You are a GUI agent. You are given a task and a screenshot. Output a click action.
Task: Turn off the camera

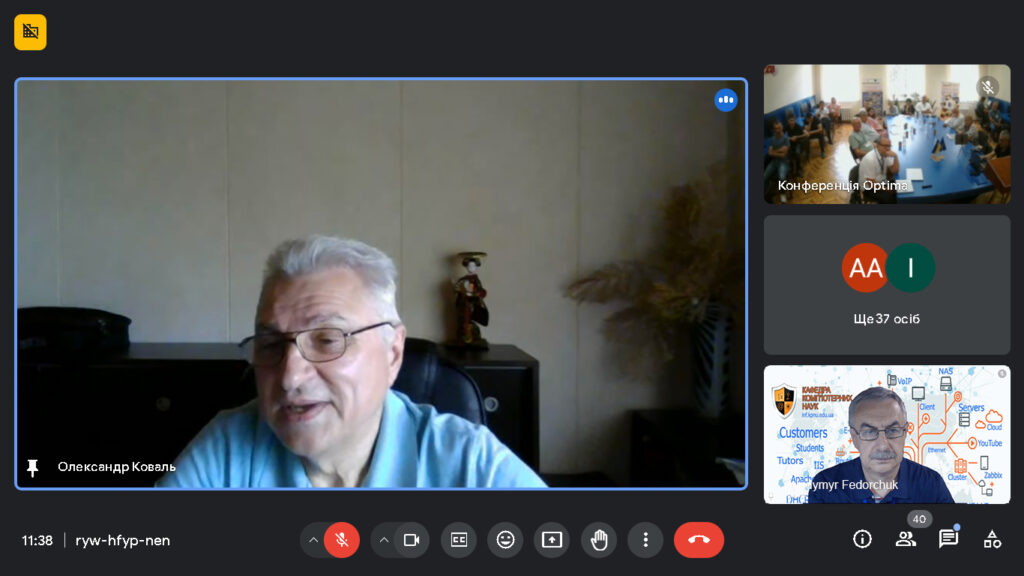click(x=411, y=540)
